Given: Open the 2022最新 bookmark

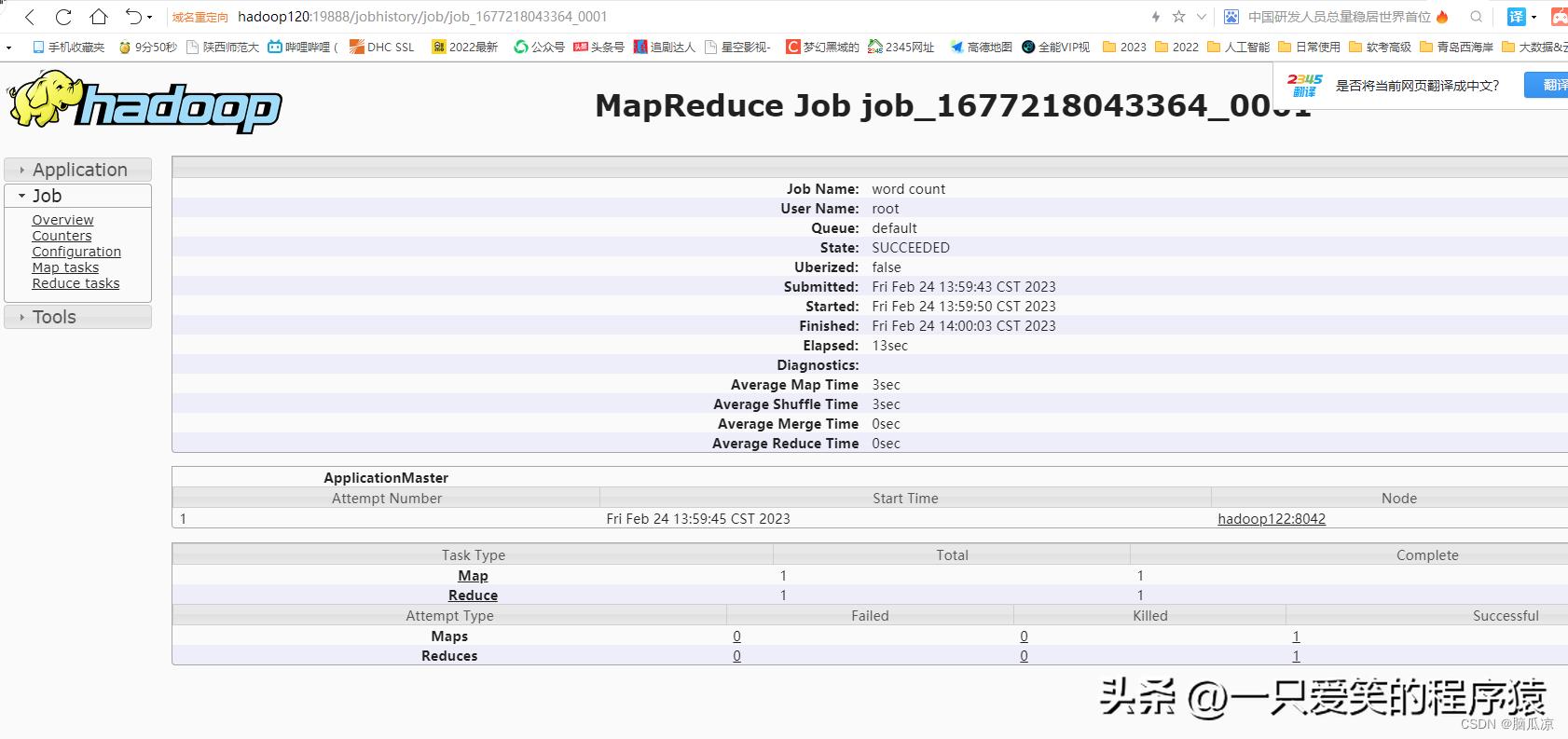Looking at the screenshot, I should pyautogui.click(x=465, y=47).
